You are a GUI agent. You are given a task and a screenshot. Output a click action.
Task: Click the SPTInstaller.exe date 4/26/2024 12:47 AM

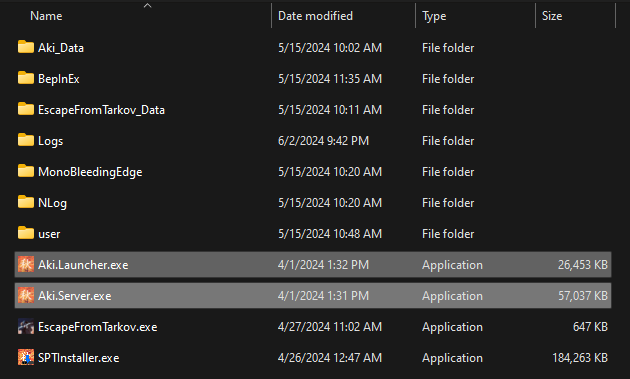330,358
